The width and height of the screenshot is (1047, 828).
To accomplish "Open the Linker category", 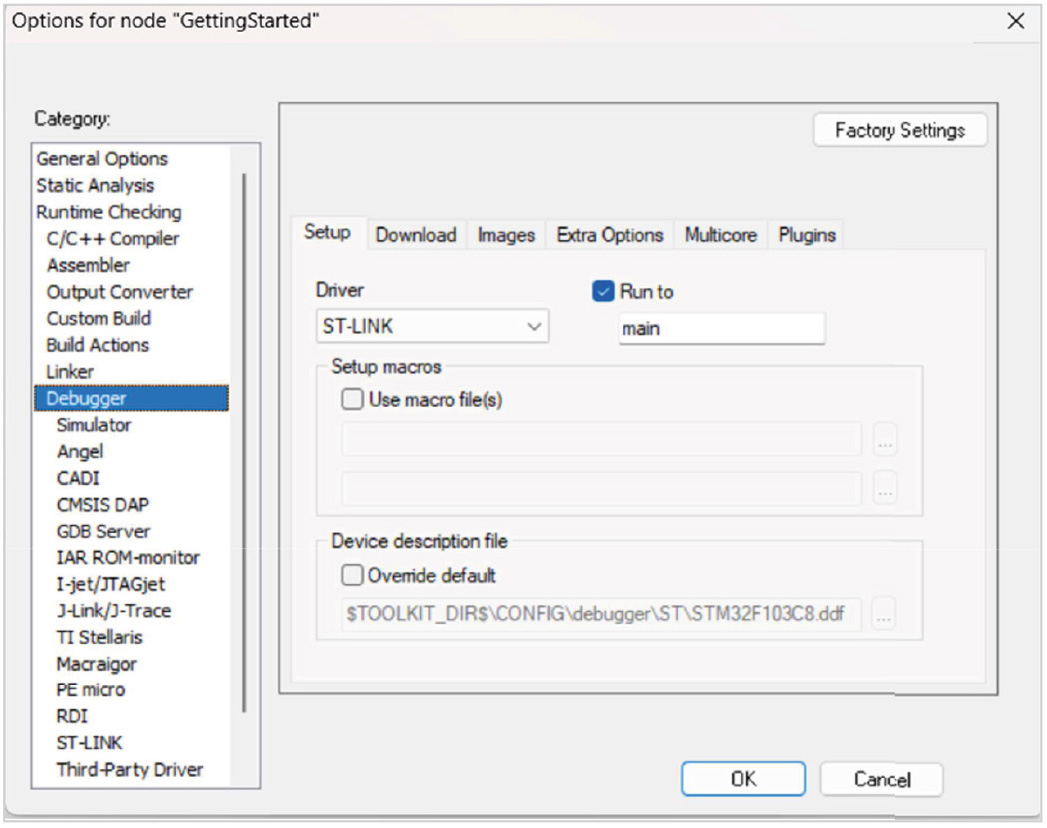I will [70, 372].
